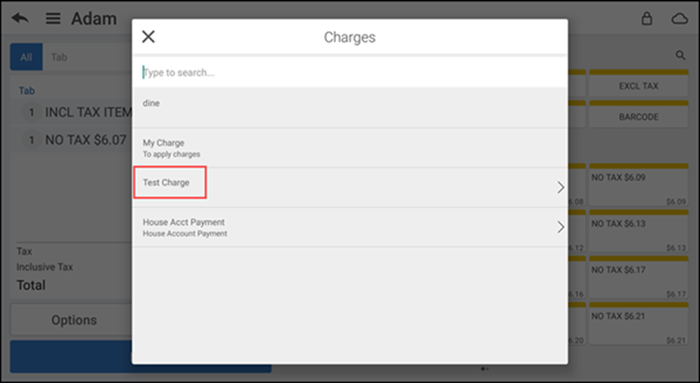The height and width of the screenshot is (383, 700).
Task: Click quantity badge of INCL TAX ITEM
Action: pos(31,112)
